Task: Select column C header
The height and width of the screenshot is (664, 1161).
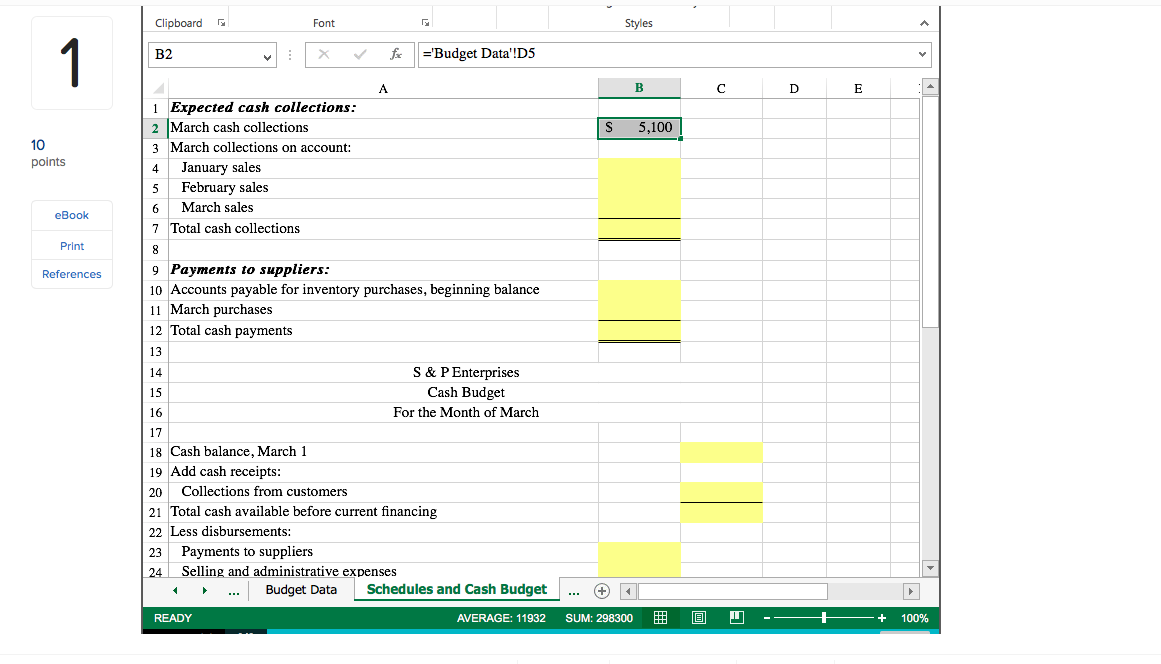Action: click(721, 89)
